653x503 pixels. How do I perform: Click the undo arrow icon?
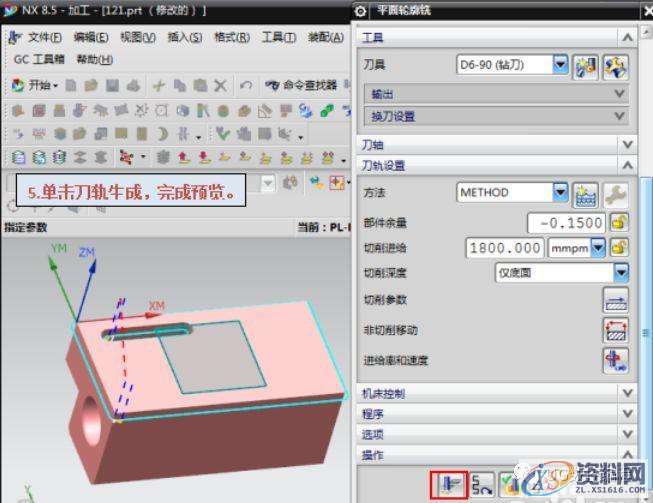246,86
